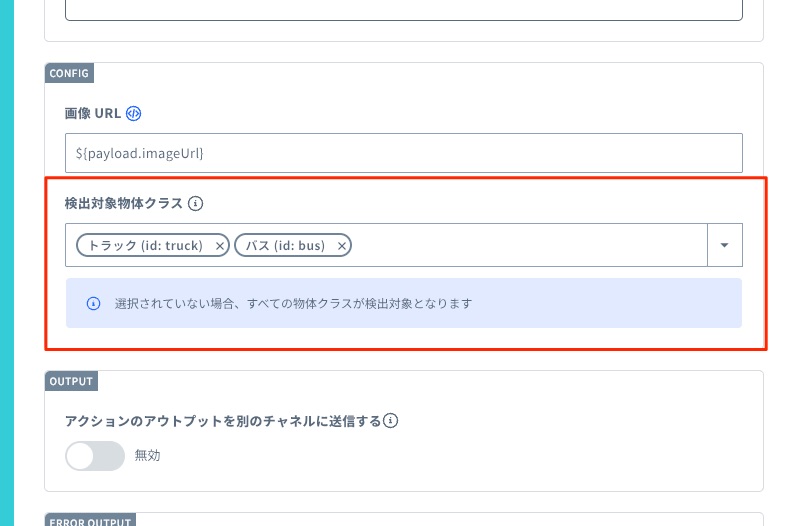Click the 選択されていない場合 notice text

[293, 303]
